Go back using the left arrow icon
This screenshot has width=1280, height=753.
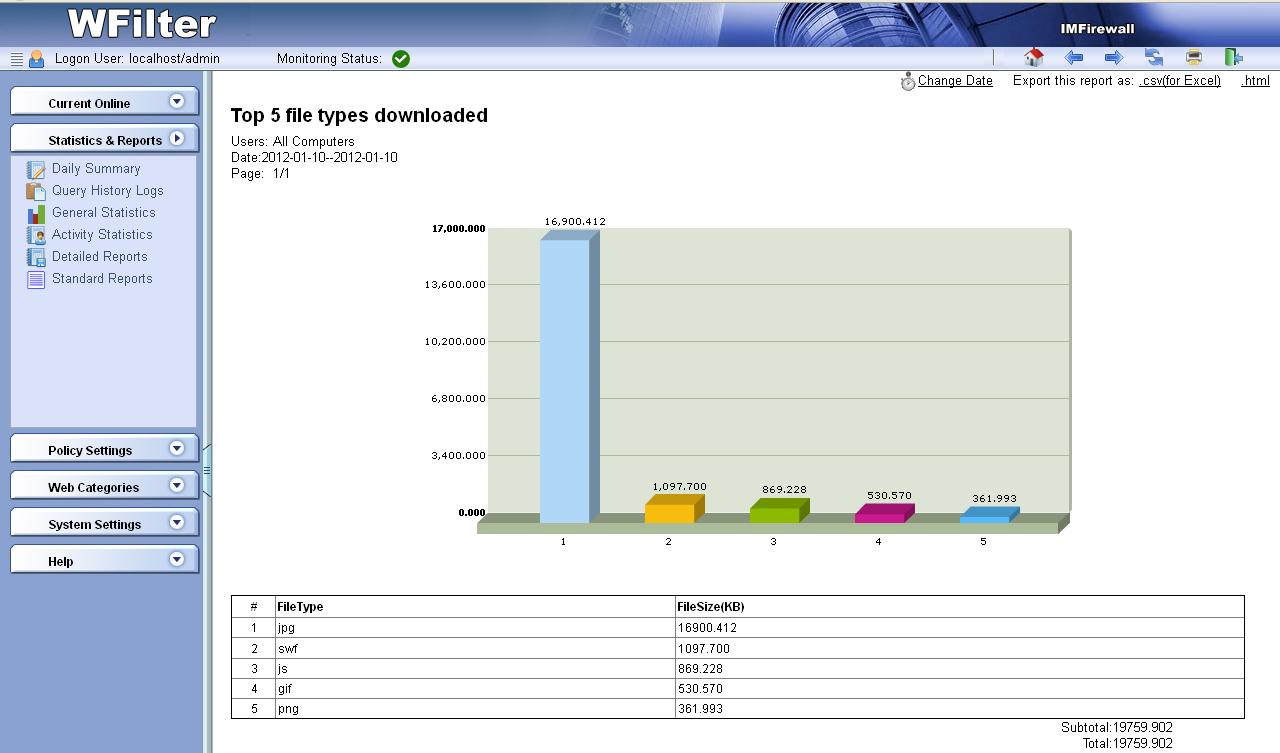click(1074, 58)
